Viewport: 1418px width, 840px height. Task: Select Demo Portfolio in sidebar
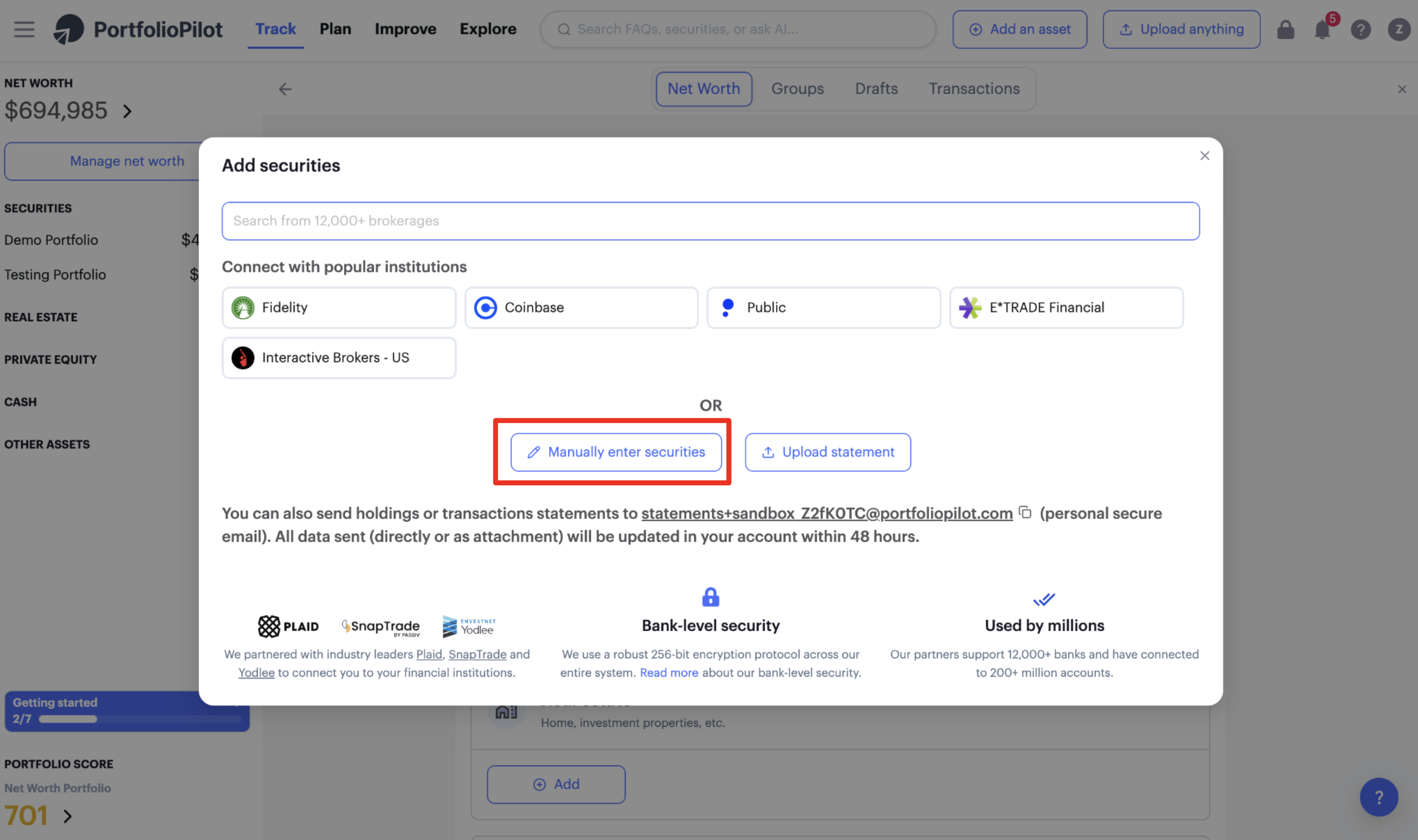[51, 240]
